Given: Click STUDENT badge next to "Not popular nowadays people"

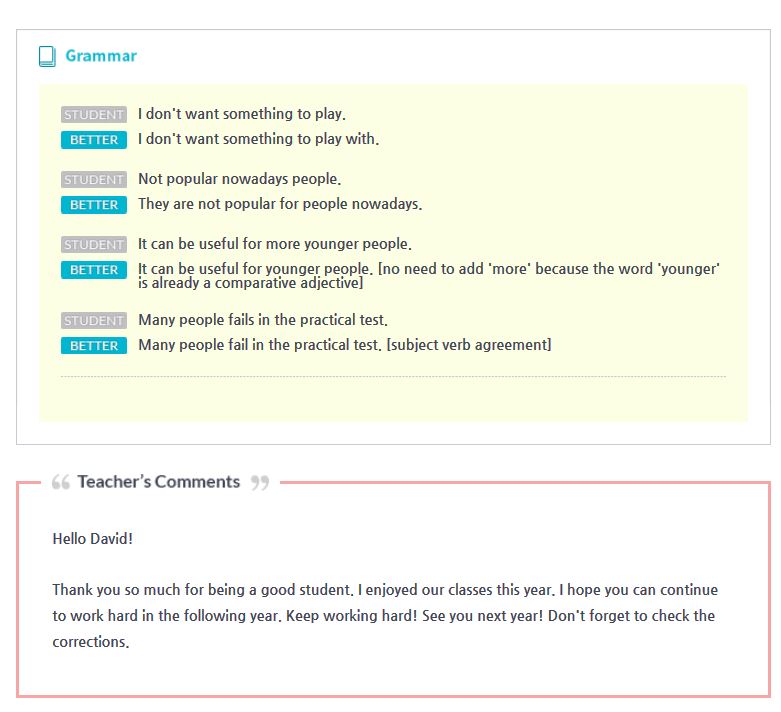Looking at the screenshot, I should [94, 180].
